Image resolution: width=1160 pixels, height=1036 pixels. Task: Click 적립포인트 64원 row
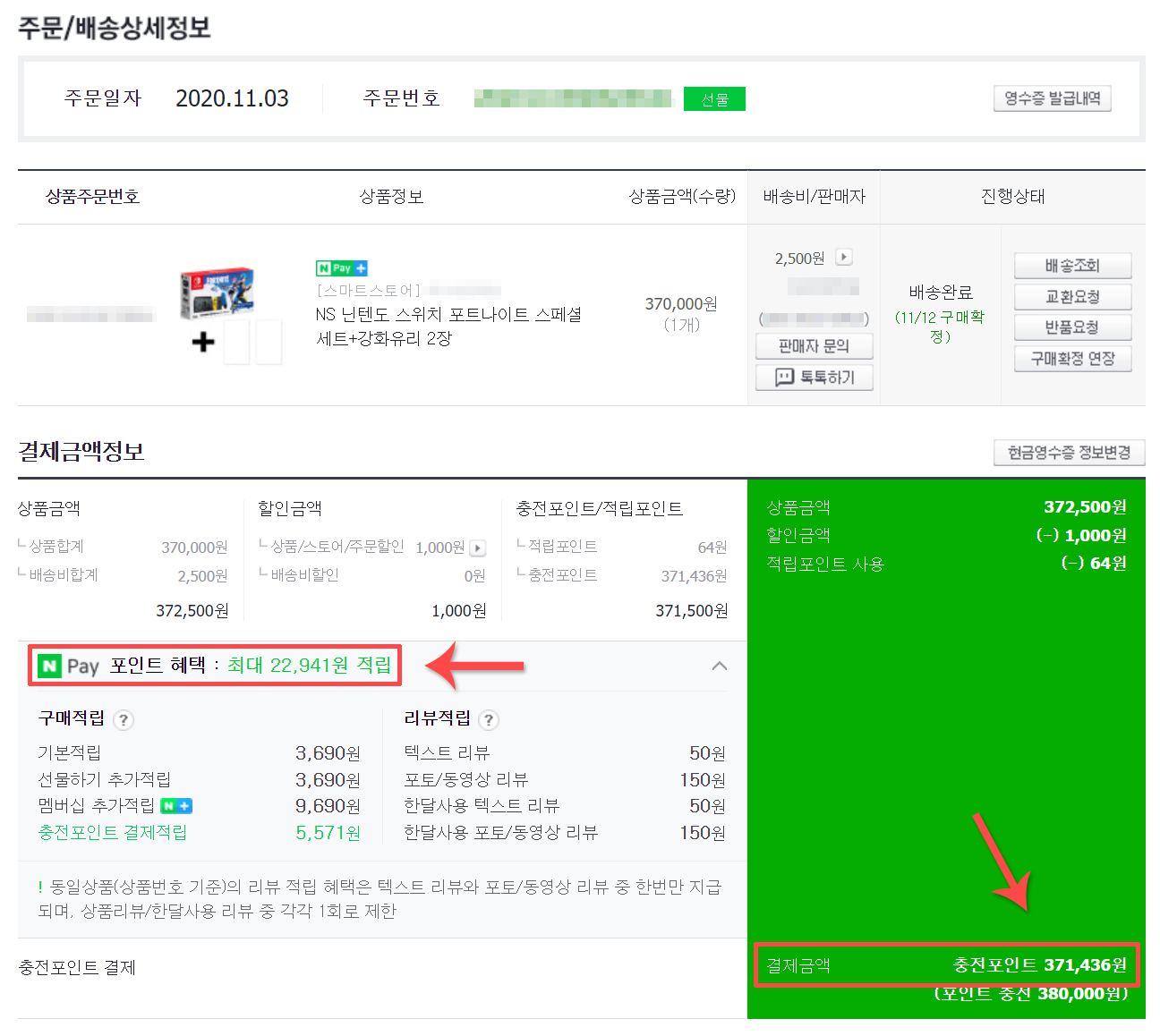click(622, 547)
